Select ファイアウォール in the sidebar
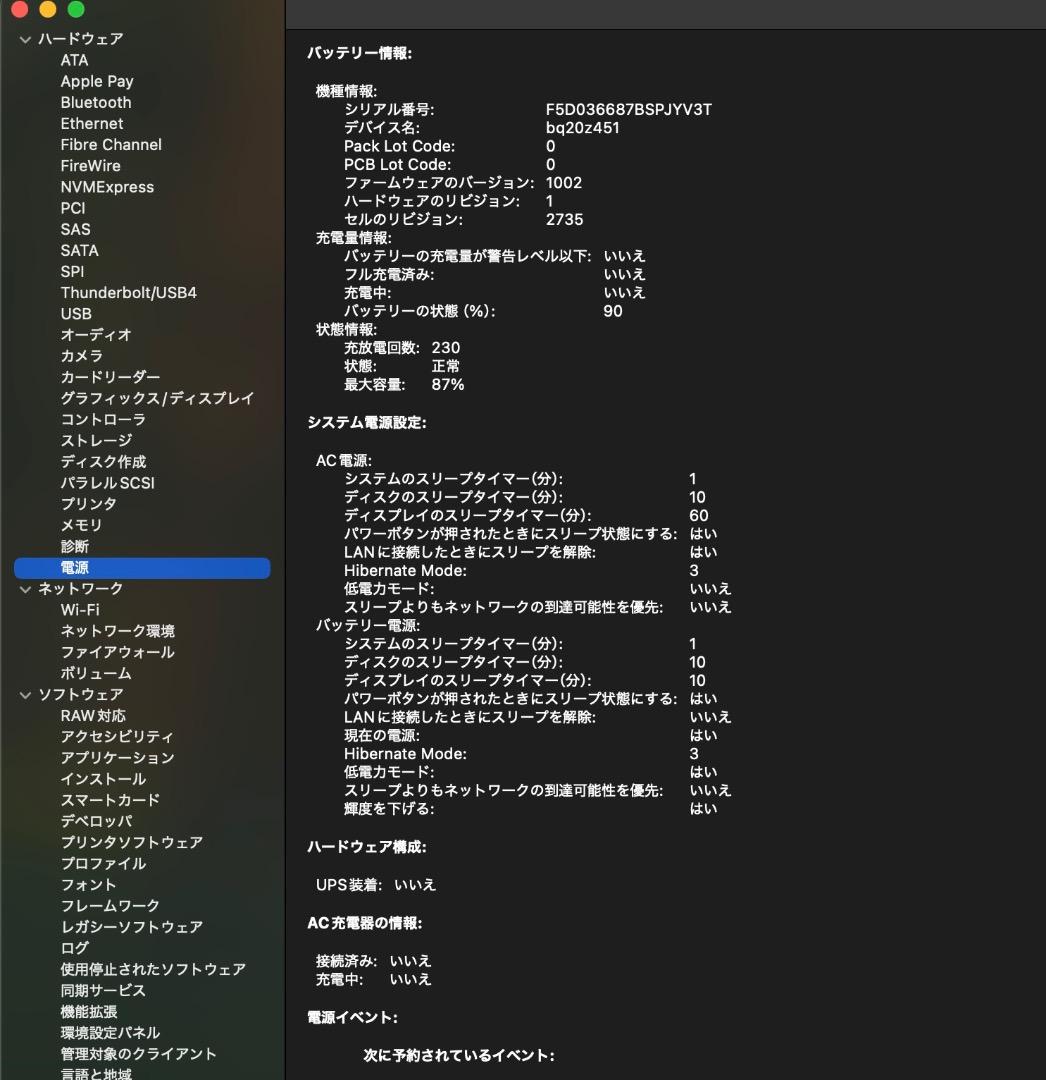 [x=117, y=652]
